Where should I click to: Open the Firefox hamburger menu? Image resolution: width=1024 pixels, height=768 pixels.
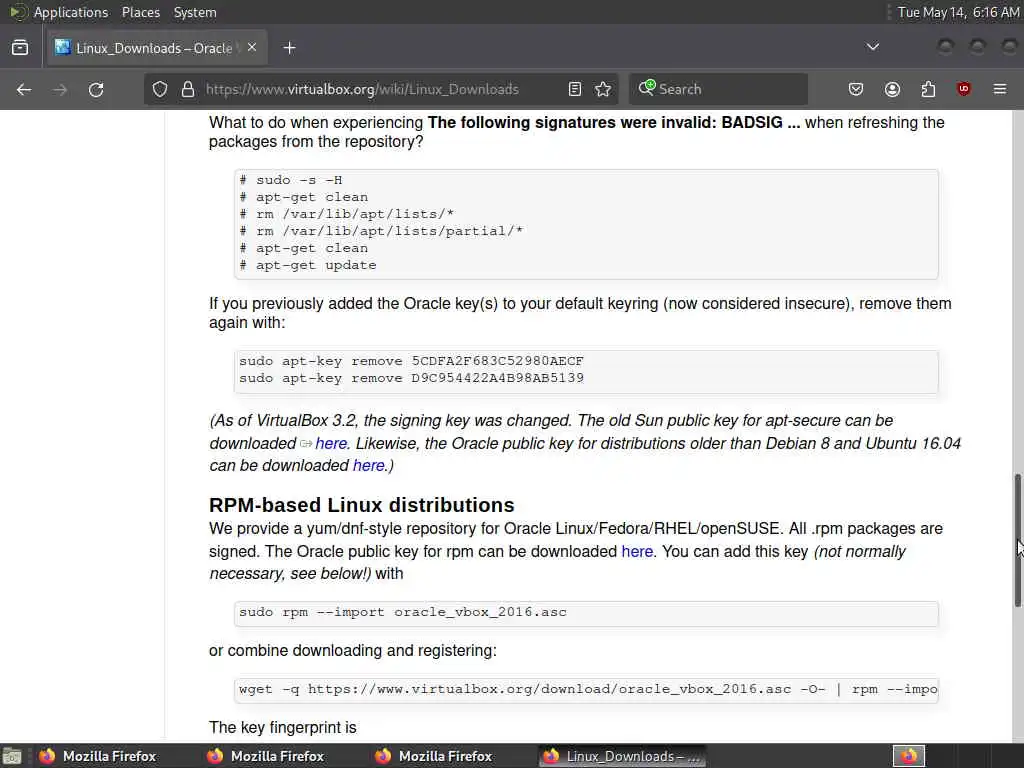(1000, 89)
